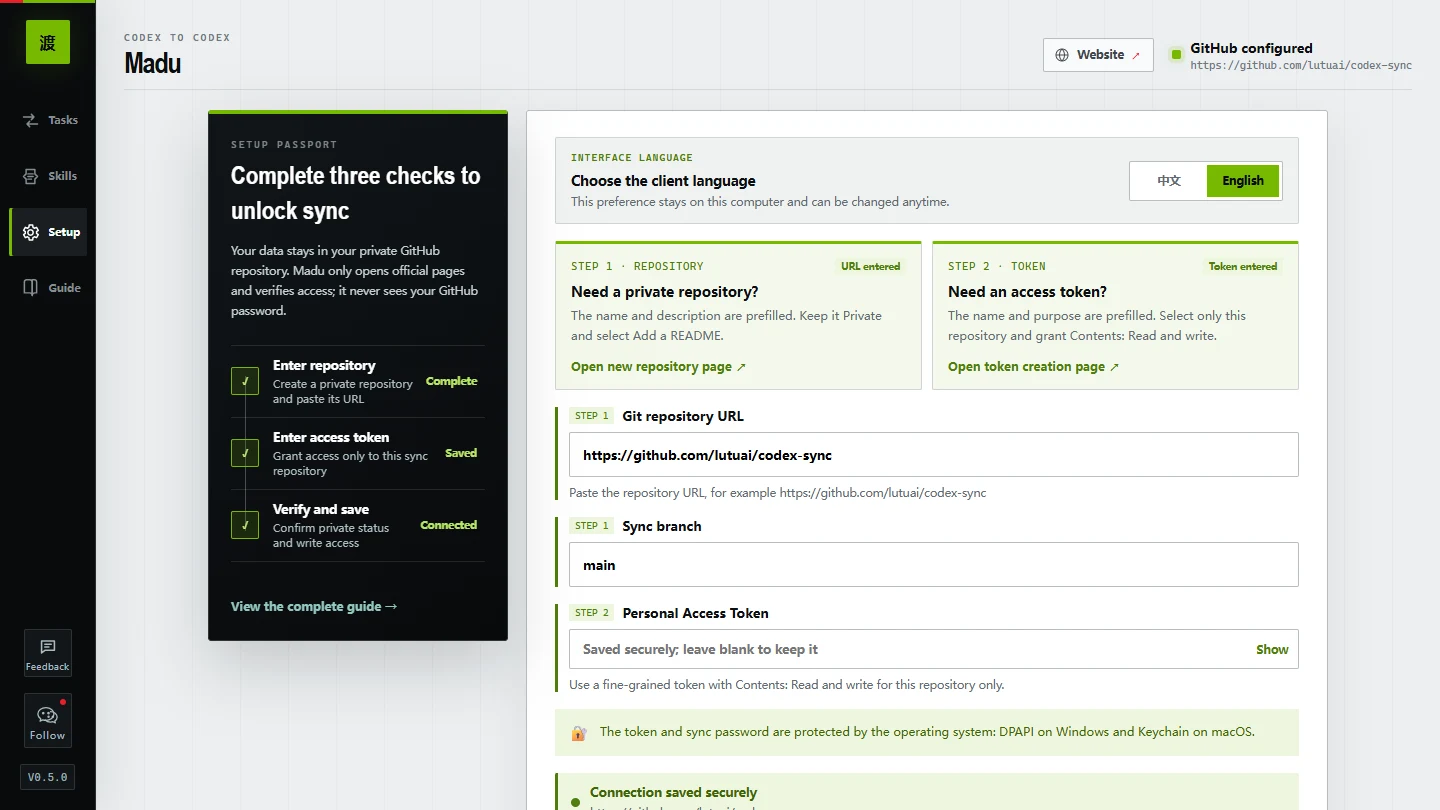The height and width of the screenshot is (810, 1440).
Task: Open Tasks from the sidebar
Action: tap(48, 120)
